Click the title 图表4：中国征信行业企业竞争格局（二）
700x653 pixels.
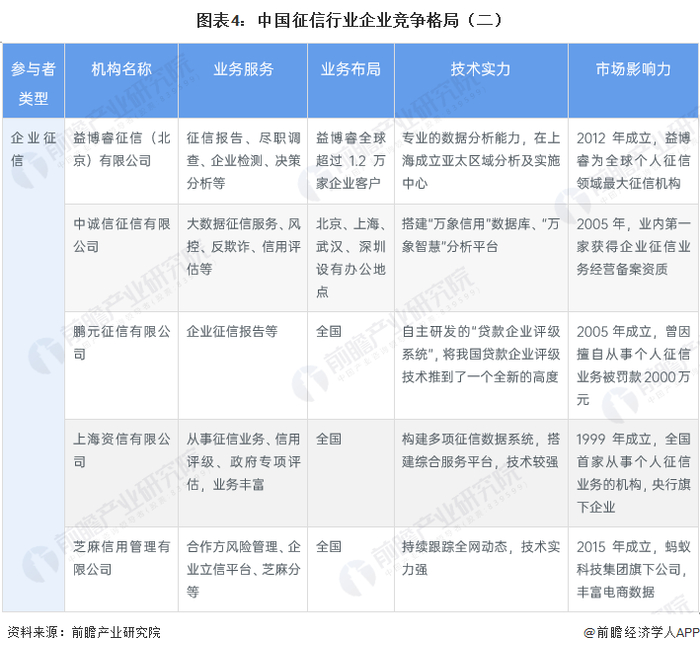(349, 21)
